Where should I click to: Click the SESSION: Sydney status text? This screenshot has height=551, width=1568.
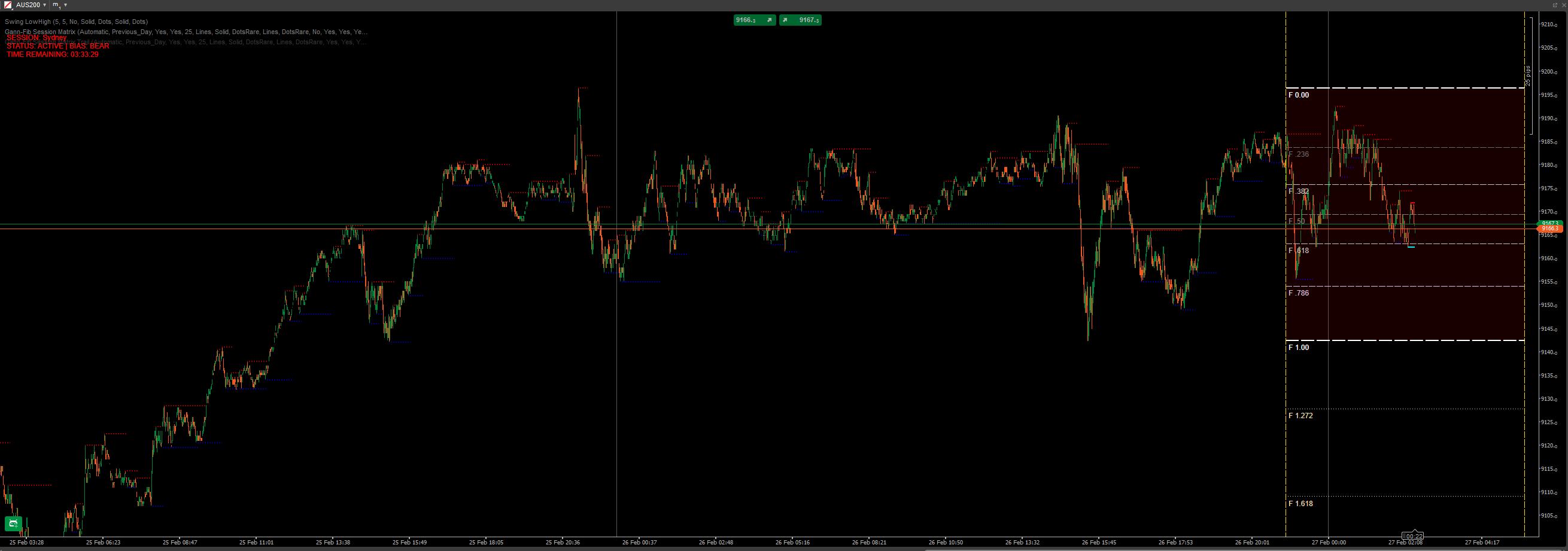(35, 38)
